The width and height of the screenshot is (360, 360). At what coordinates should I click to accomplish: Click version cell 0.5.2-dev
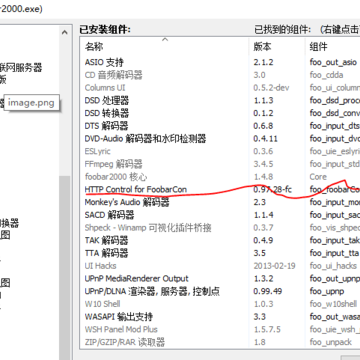(x=271, y=88)
